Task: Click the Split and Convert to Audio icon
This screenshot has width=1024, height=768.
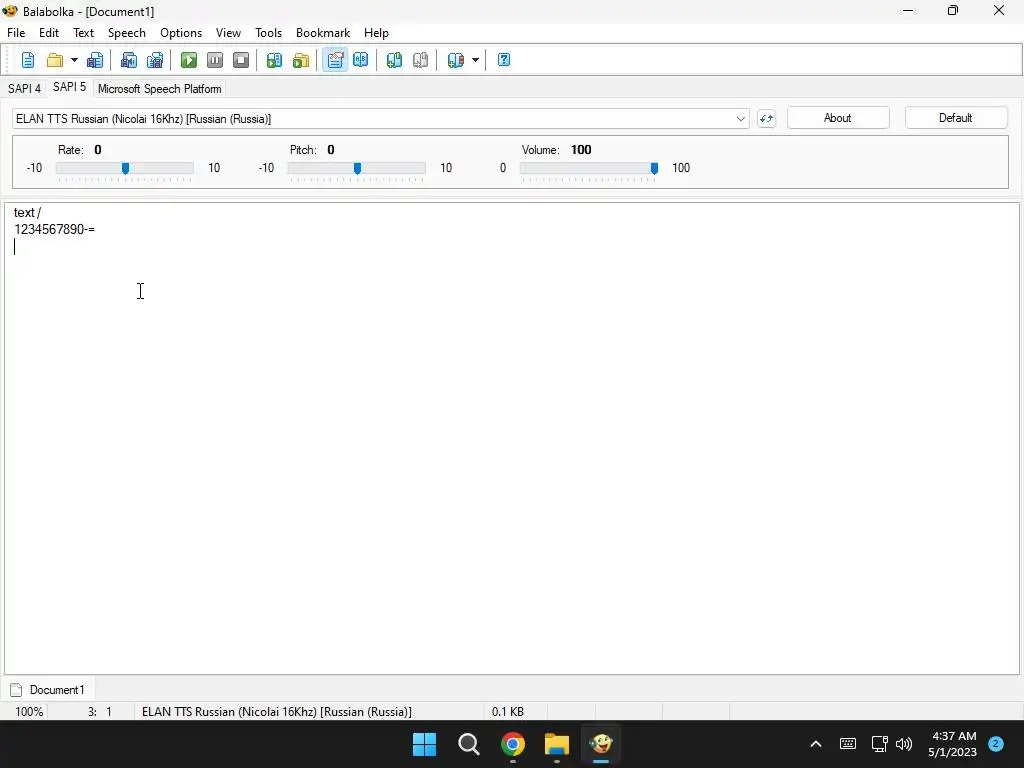Action: click(155, 60)
